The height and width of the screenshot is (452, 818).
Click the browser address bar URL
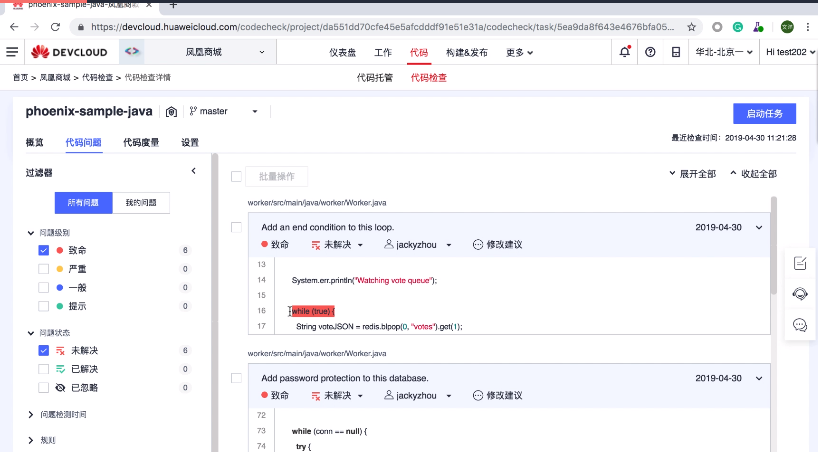382,27
